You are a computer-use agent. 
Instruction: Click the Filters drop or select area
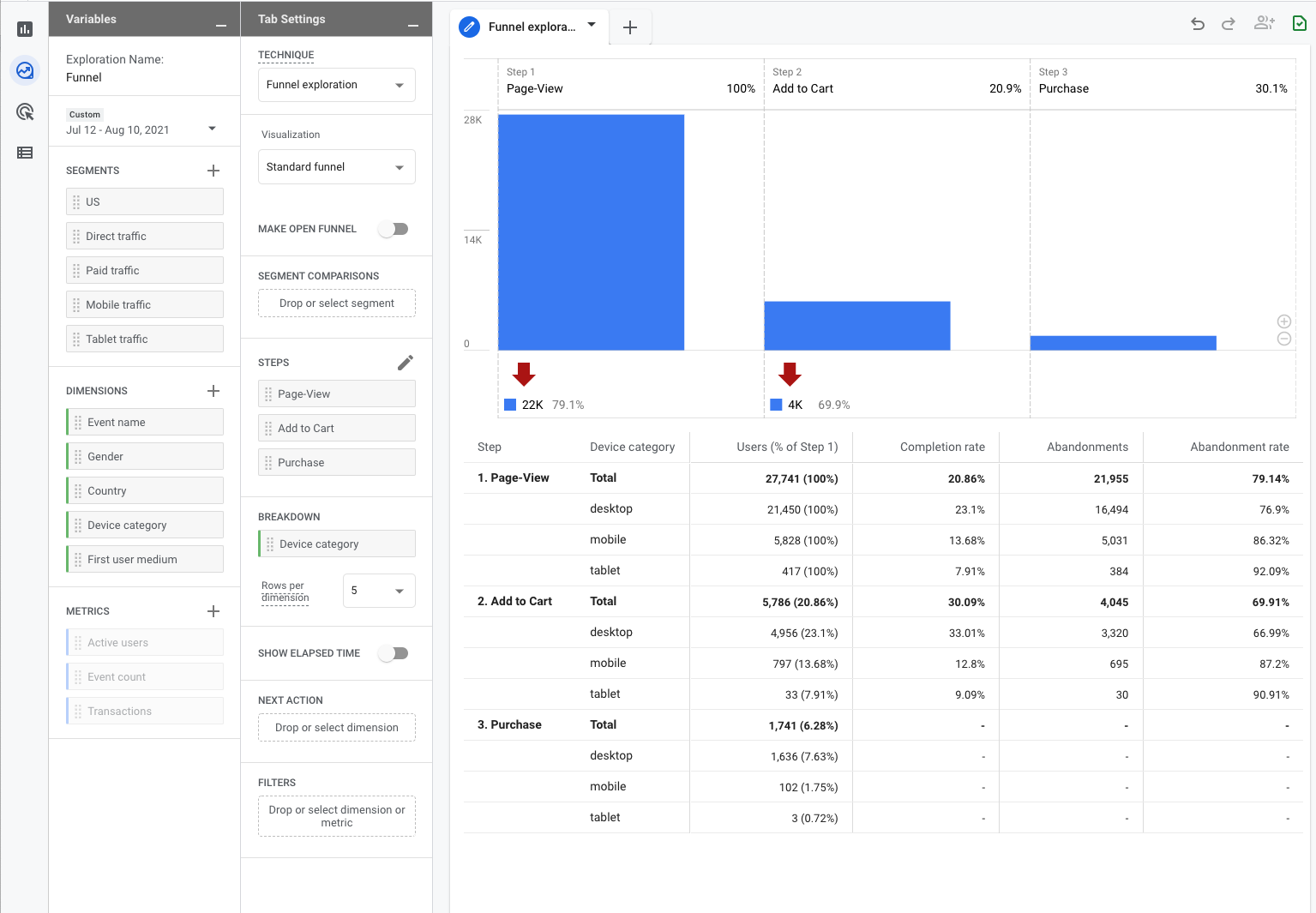(x=336, y=815)
